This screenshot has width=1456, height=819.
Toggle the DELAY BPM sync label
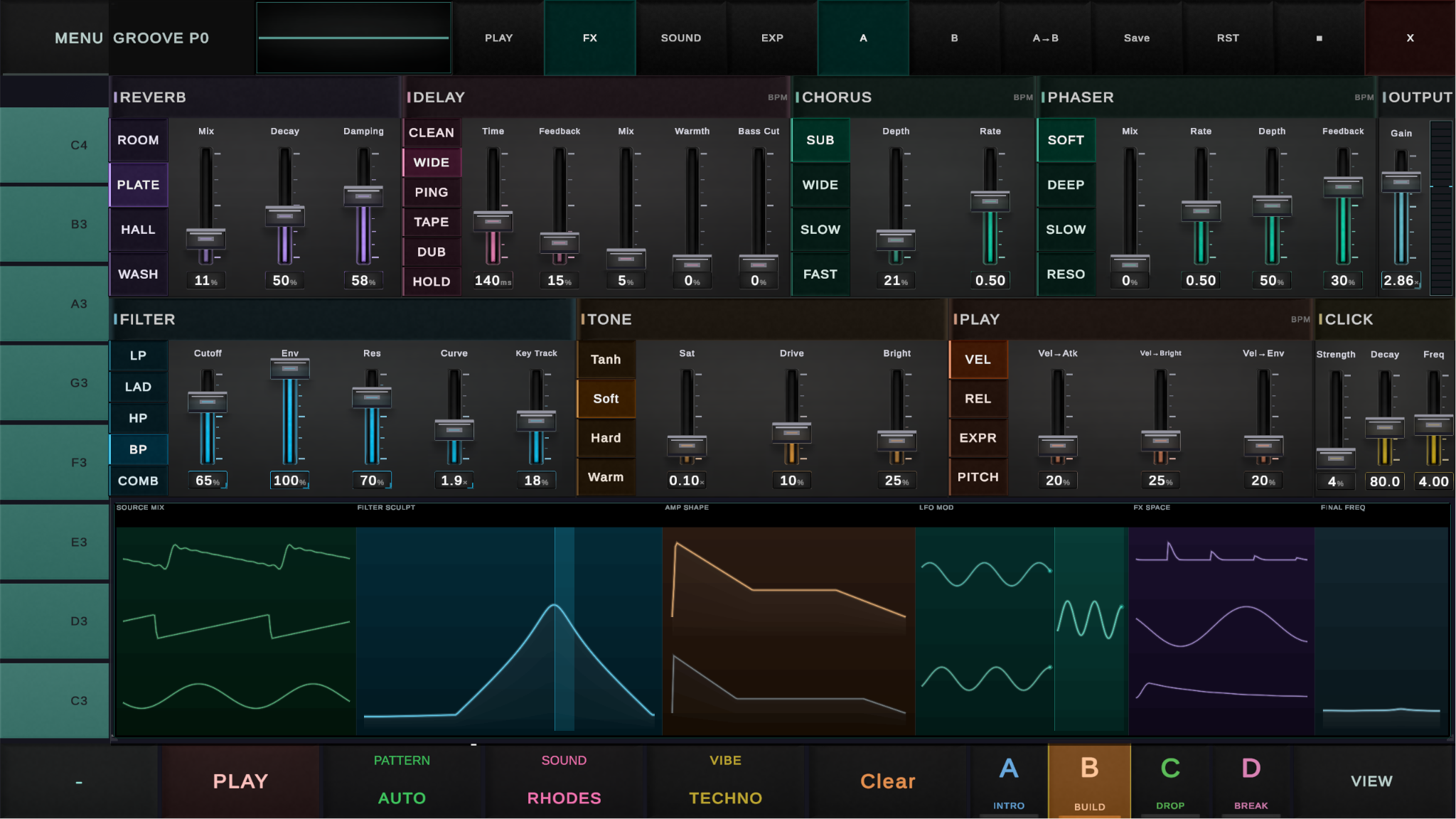pyautogui.click(x=777, y=97)
